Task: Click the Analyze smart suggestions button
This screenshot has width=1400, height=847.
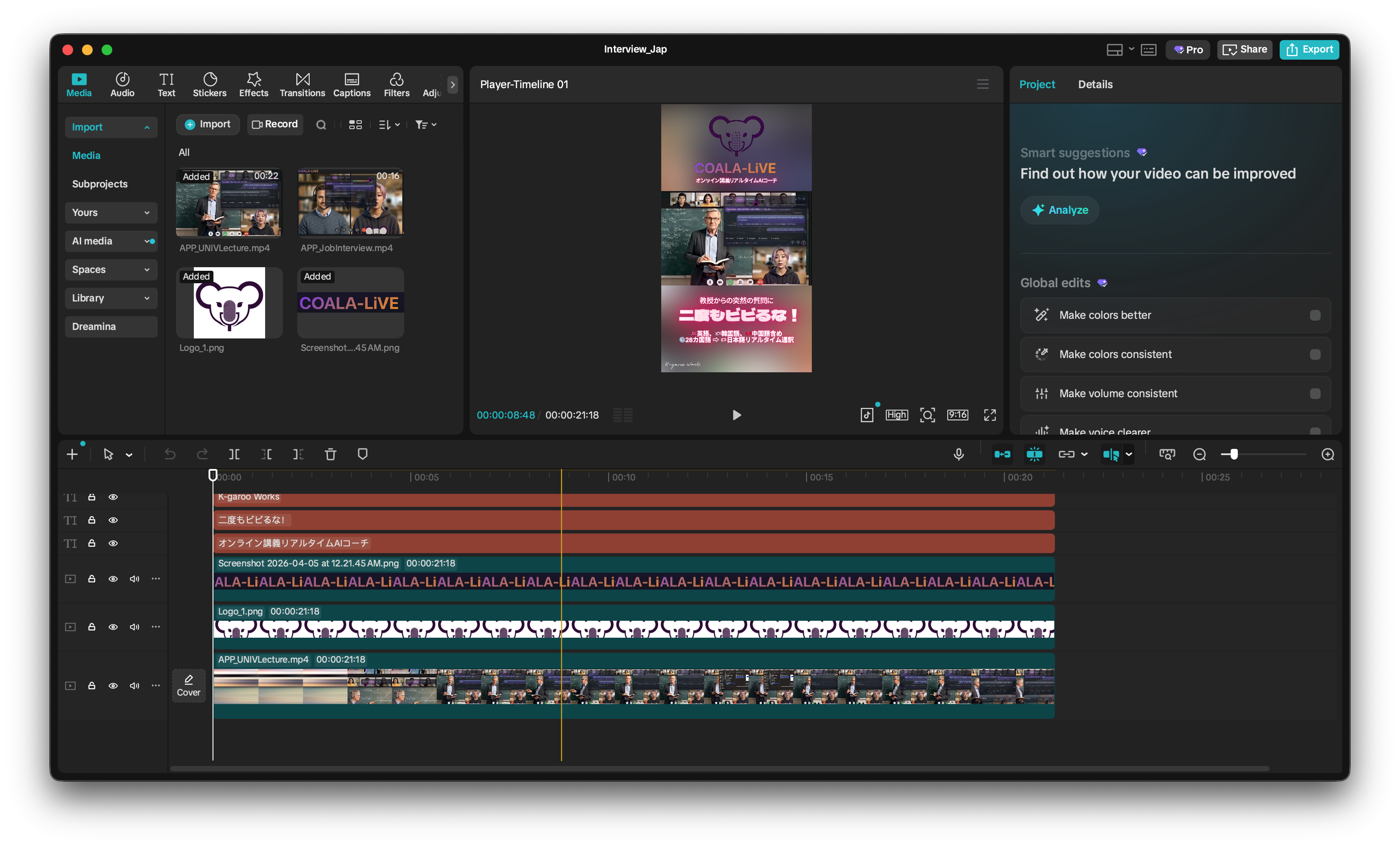Action: pyautogui.click(x=1059, y=210)
